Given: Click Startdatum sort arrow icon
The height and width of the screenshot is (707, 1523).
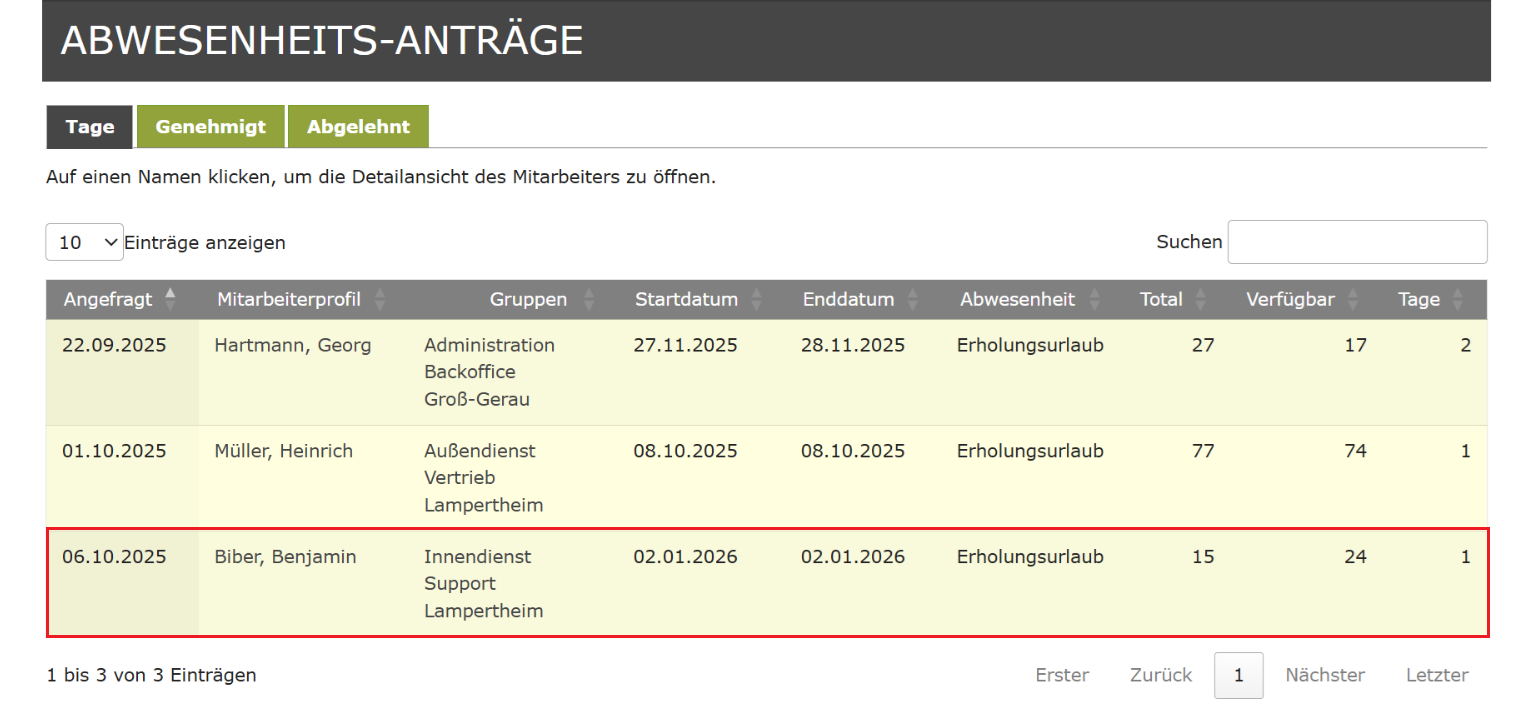Looking at the screenshot, I should [x=756, y=299].
